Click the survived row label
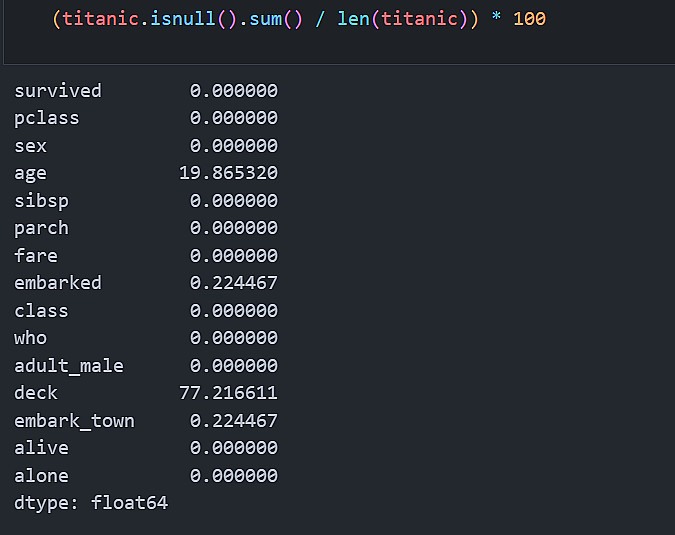675x535 pixels. click(x=58, y=91)
